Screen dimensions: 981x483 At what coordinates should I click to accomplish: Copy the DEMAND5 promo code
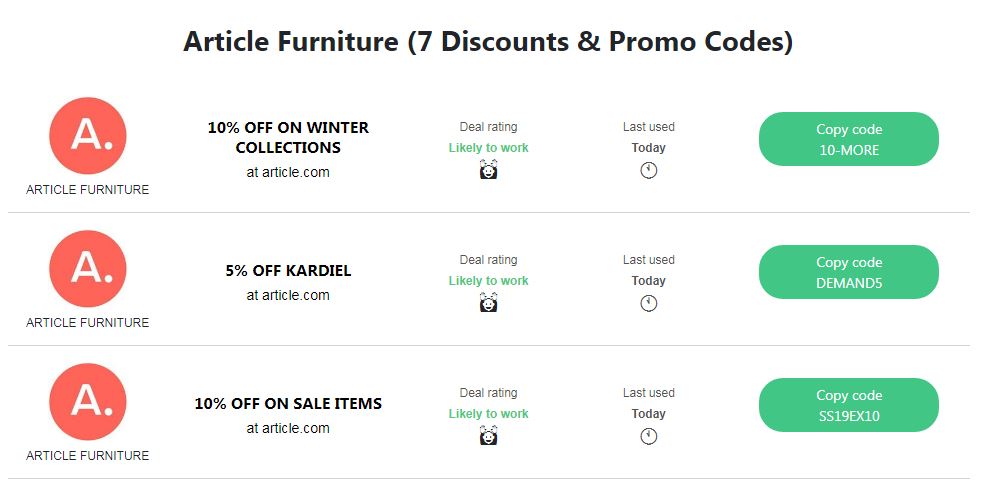click(x=849, y=272)
